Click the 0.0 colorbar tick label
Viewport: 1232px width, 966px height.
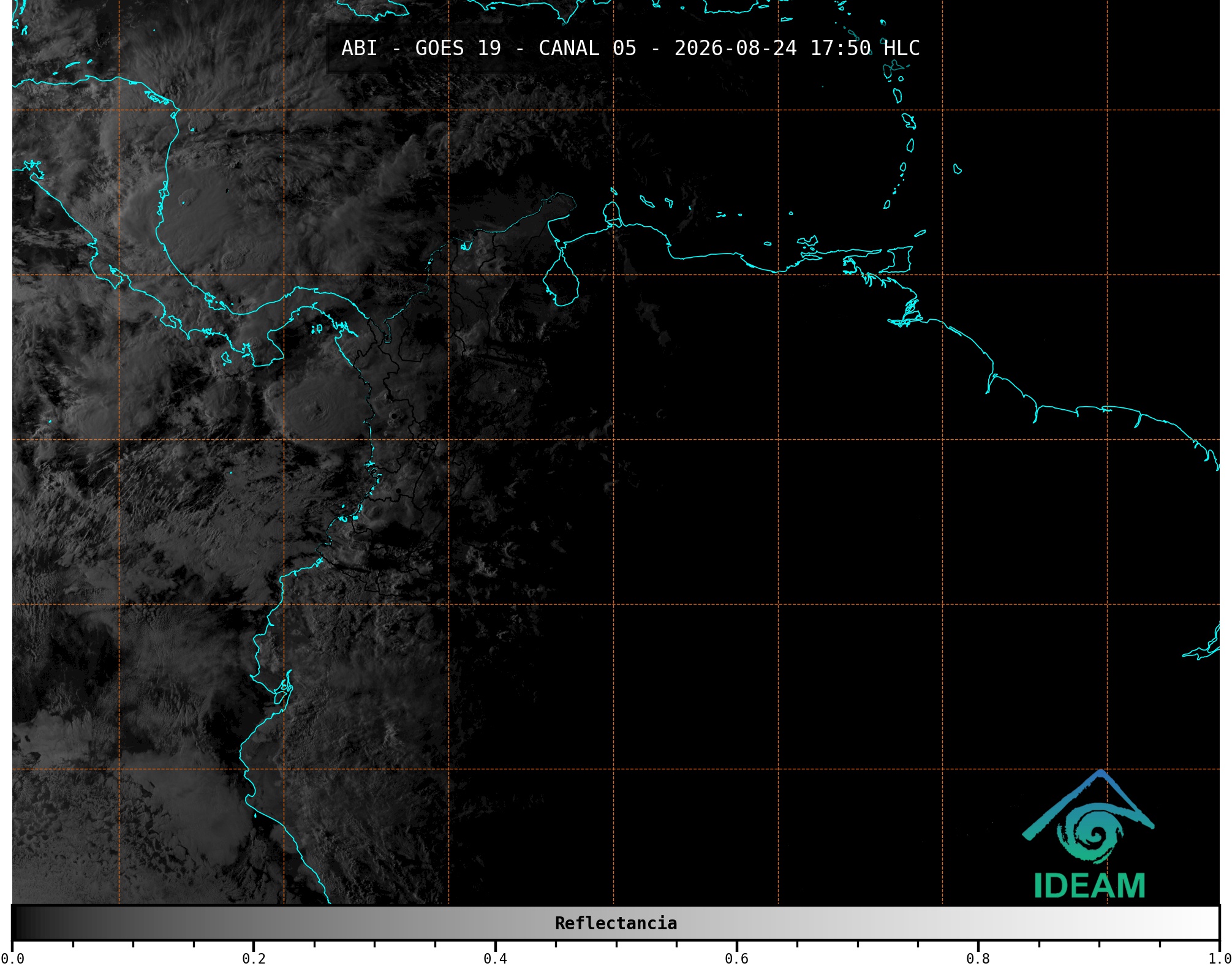12,959
